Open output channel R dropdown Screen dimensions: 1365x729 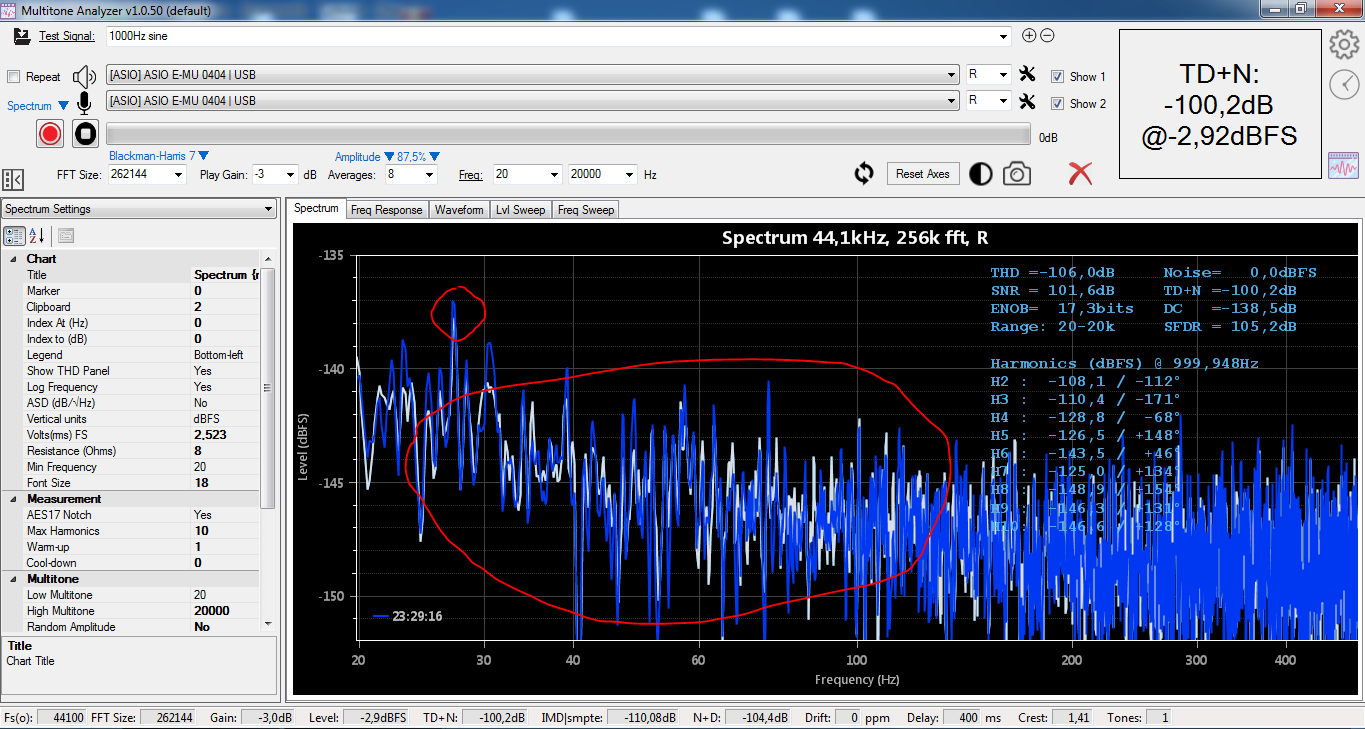(x=1002, y=75)
